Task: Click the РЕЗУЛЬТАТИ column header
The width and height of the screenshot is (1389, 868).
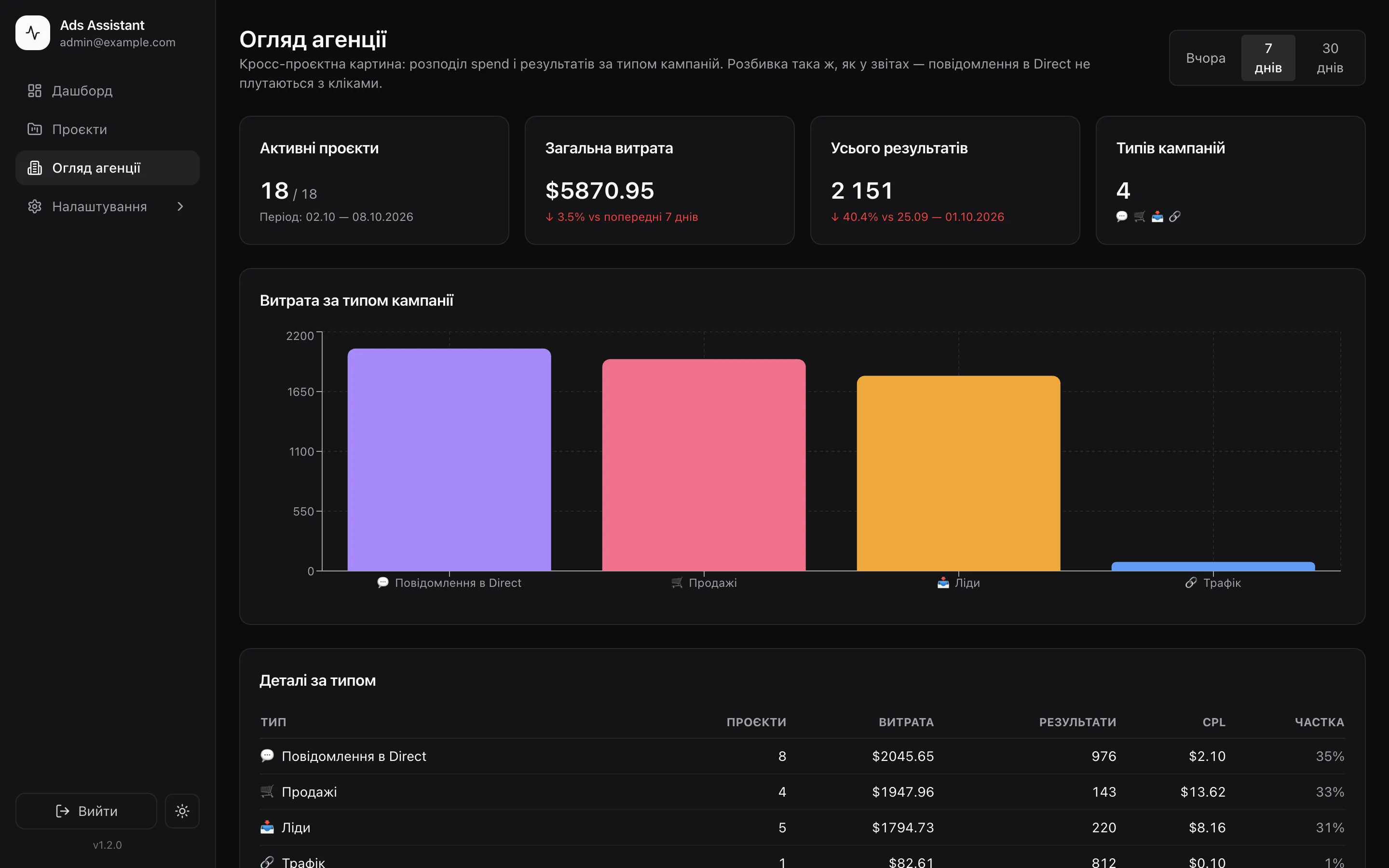Action: (x=1077, y=722)
